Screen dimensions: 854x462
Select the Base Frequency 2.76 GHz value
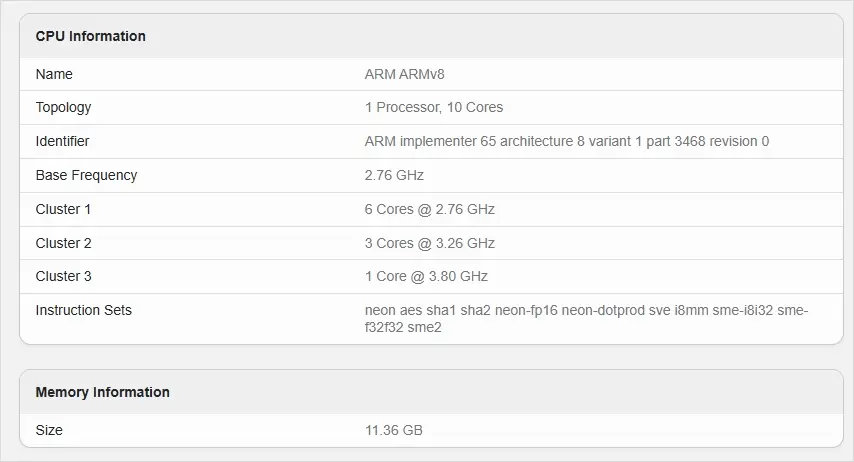(394, 175)
